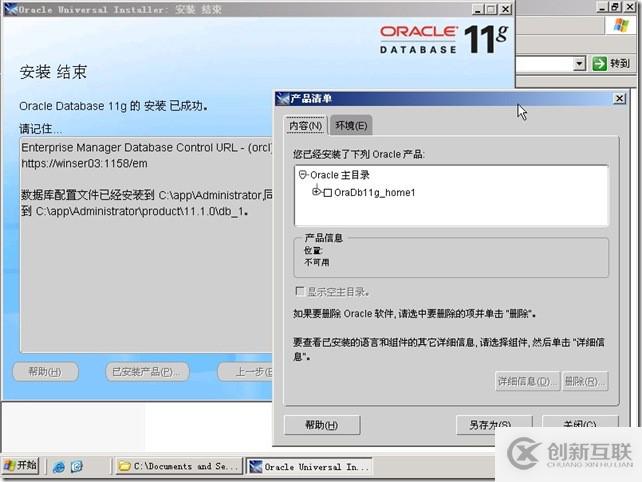Click 帮助(H) in the installer window
Screen dimensions: 642x482
45,372
